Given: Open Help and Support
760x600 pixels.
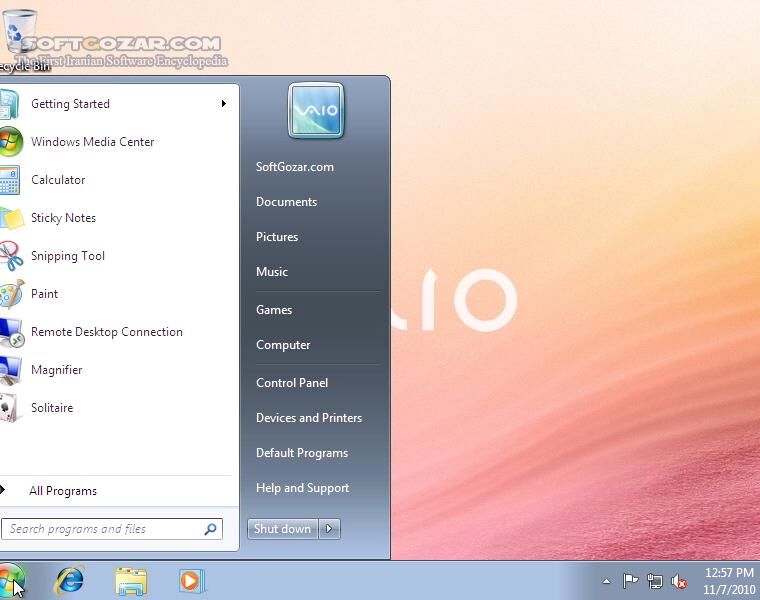Looking at the screenshot, I should tap(302, 488).
